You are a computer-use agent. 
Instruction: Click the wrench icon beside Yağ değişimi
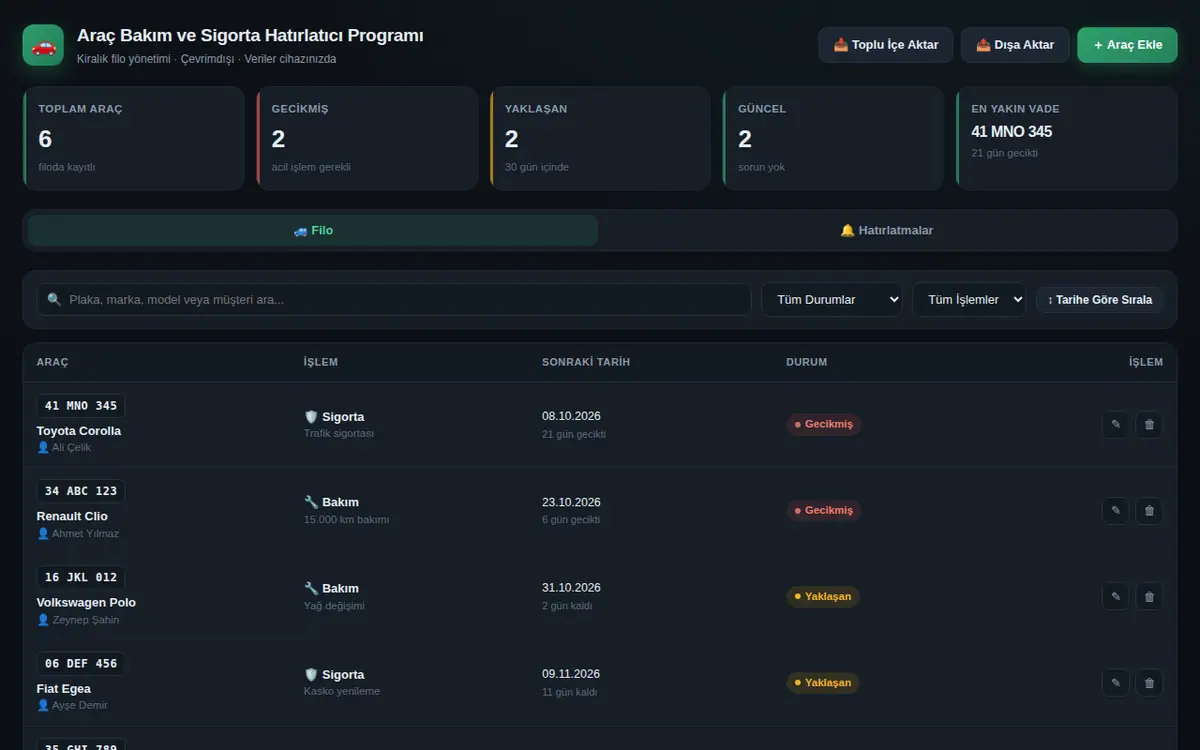point(311,588)
